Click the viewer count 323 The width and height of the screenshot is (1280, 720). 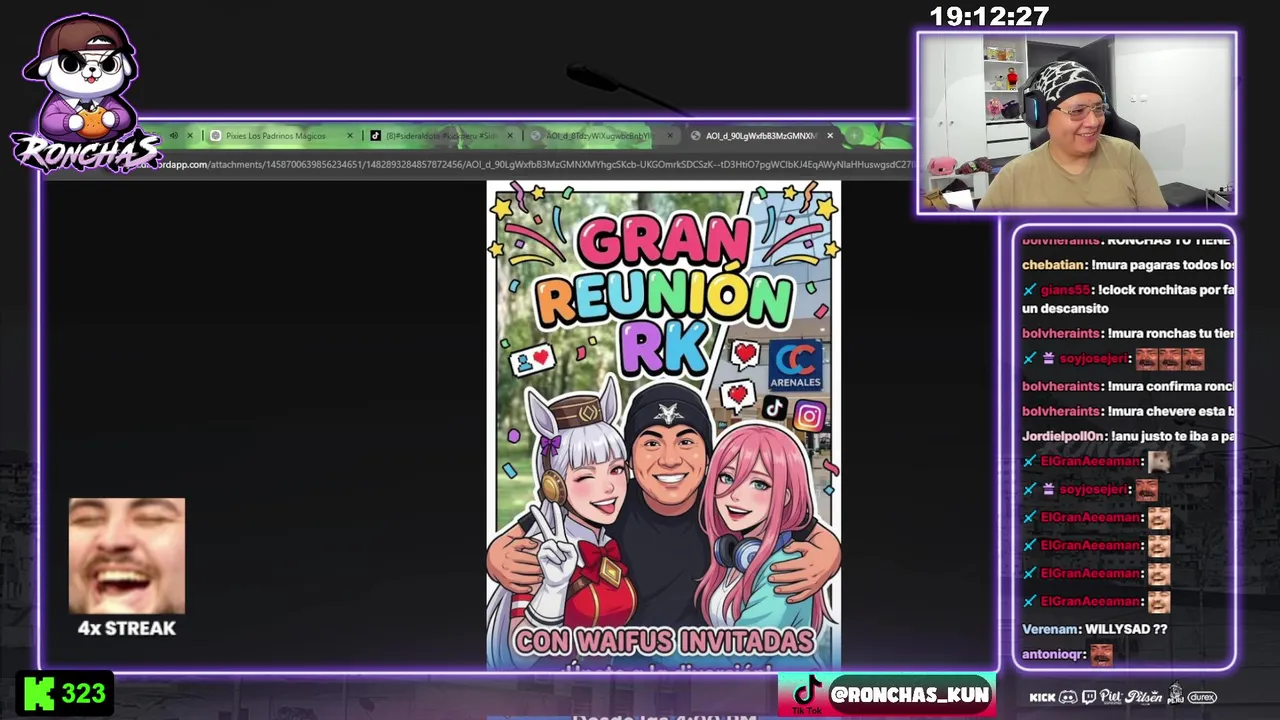tap(84, 694)
